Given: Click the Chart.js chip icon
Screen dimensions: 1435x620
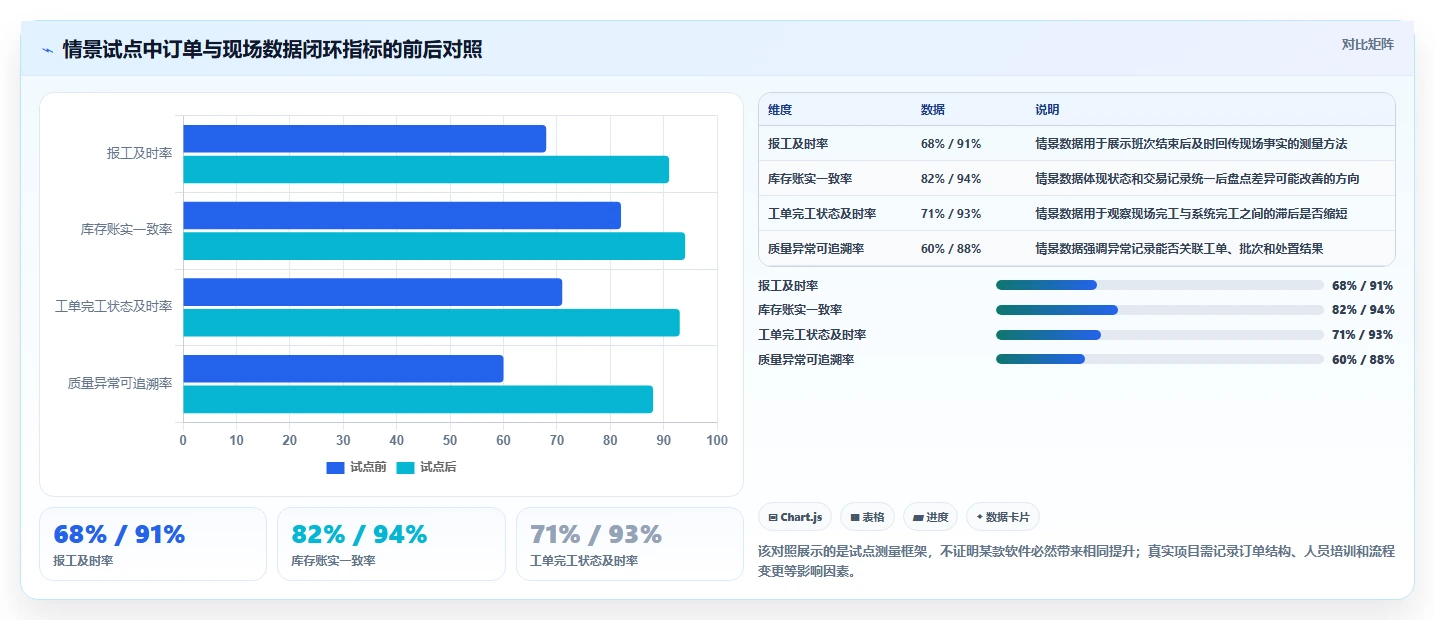Looking at the screenshot, I should (x=773, y=518).
